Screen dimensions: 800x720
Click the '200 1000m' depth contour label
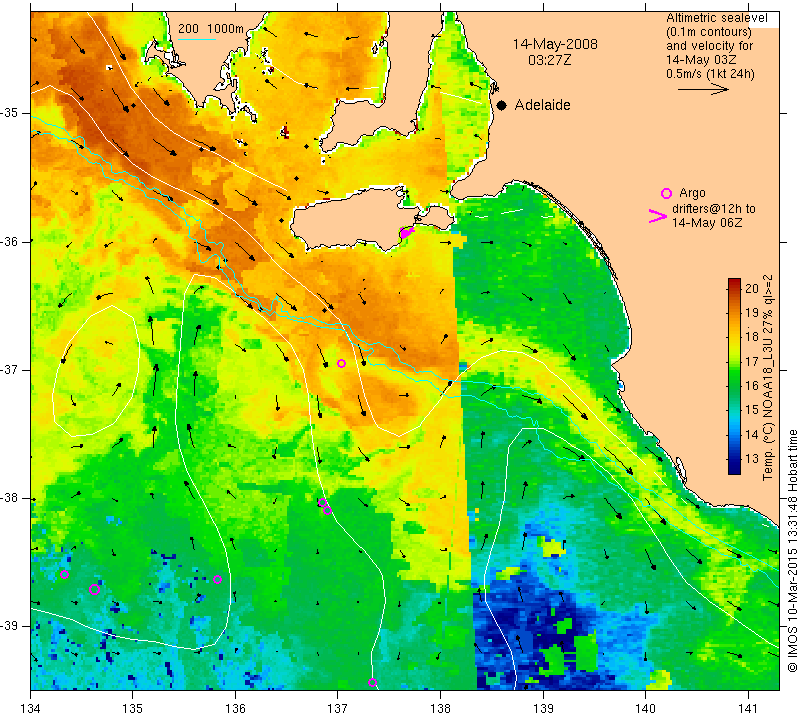coord(211,29)
